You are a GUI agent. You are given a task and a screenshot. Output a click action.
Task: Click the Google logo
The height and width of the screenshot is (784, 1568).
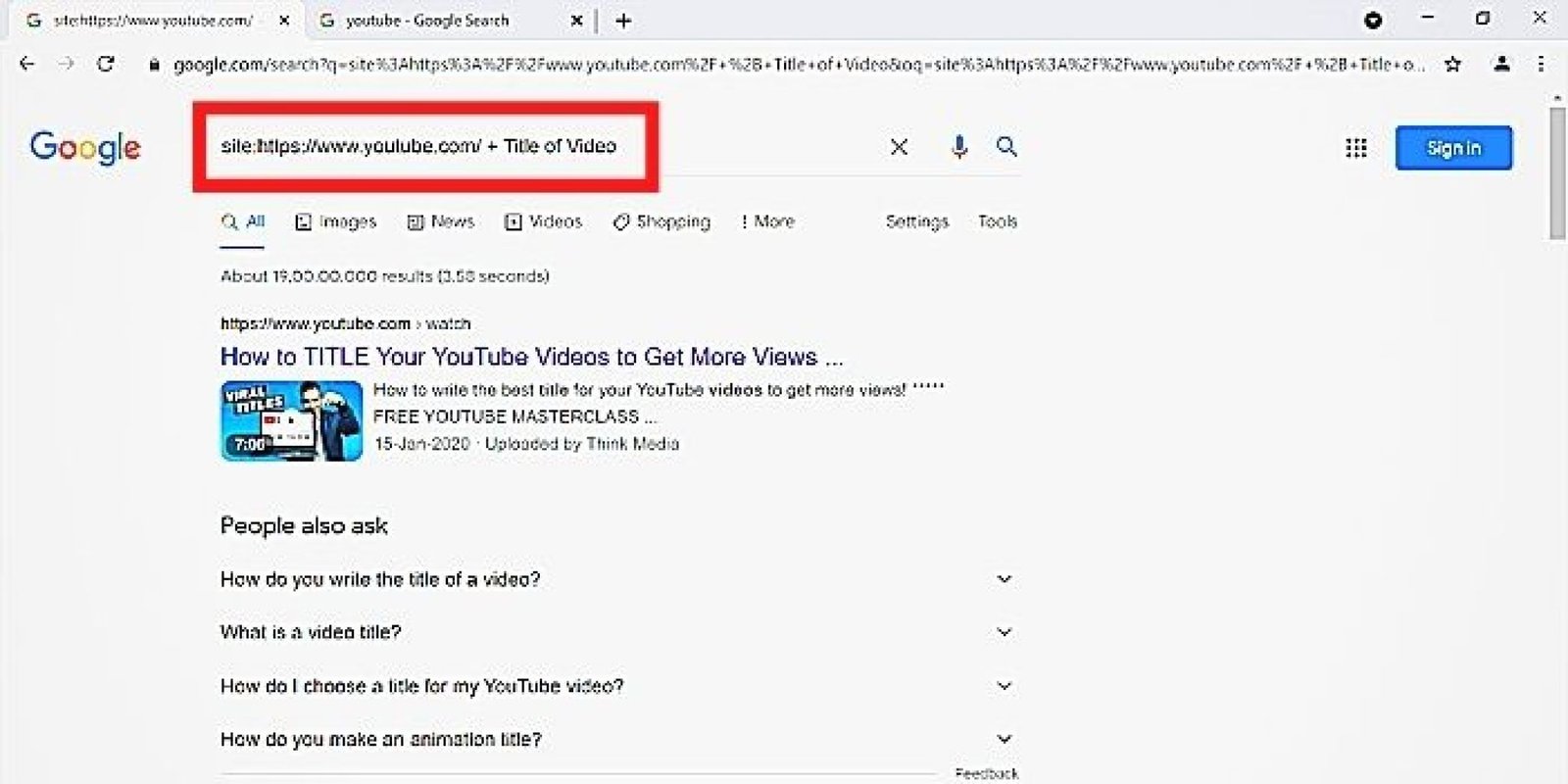85,147
